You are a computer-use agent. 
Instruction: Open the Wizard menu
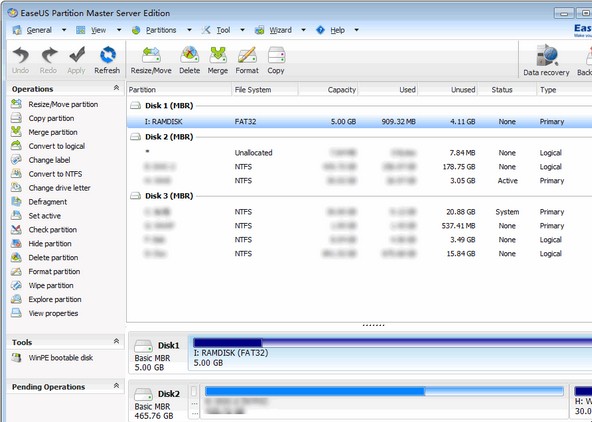tap(281, 30)
